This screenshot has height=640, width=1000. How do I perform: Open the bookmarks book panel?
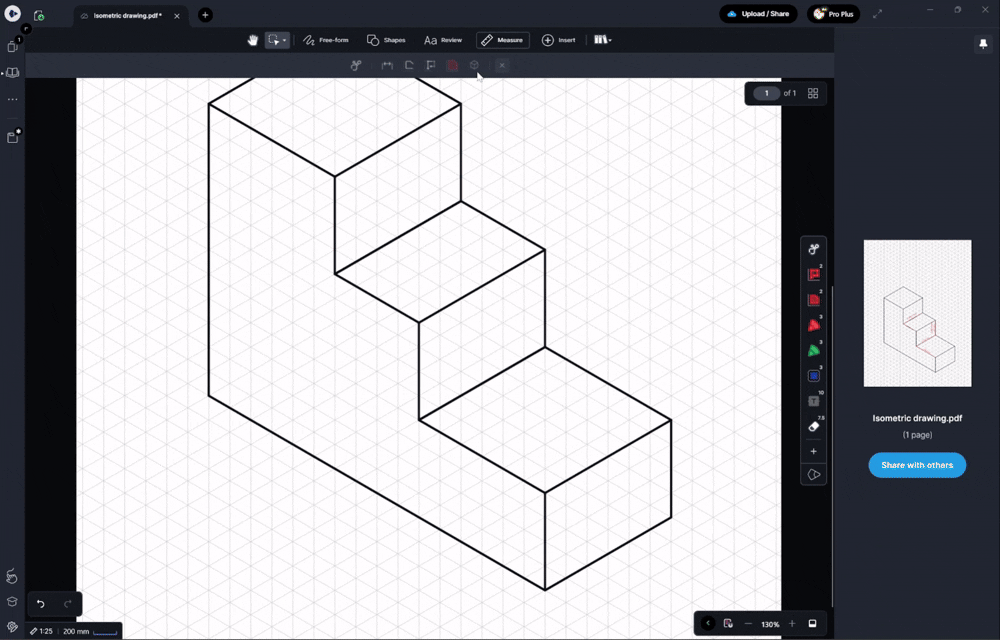coord(13,73)
